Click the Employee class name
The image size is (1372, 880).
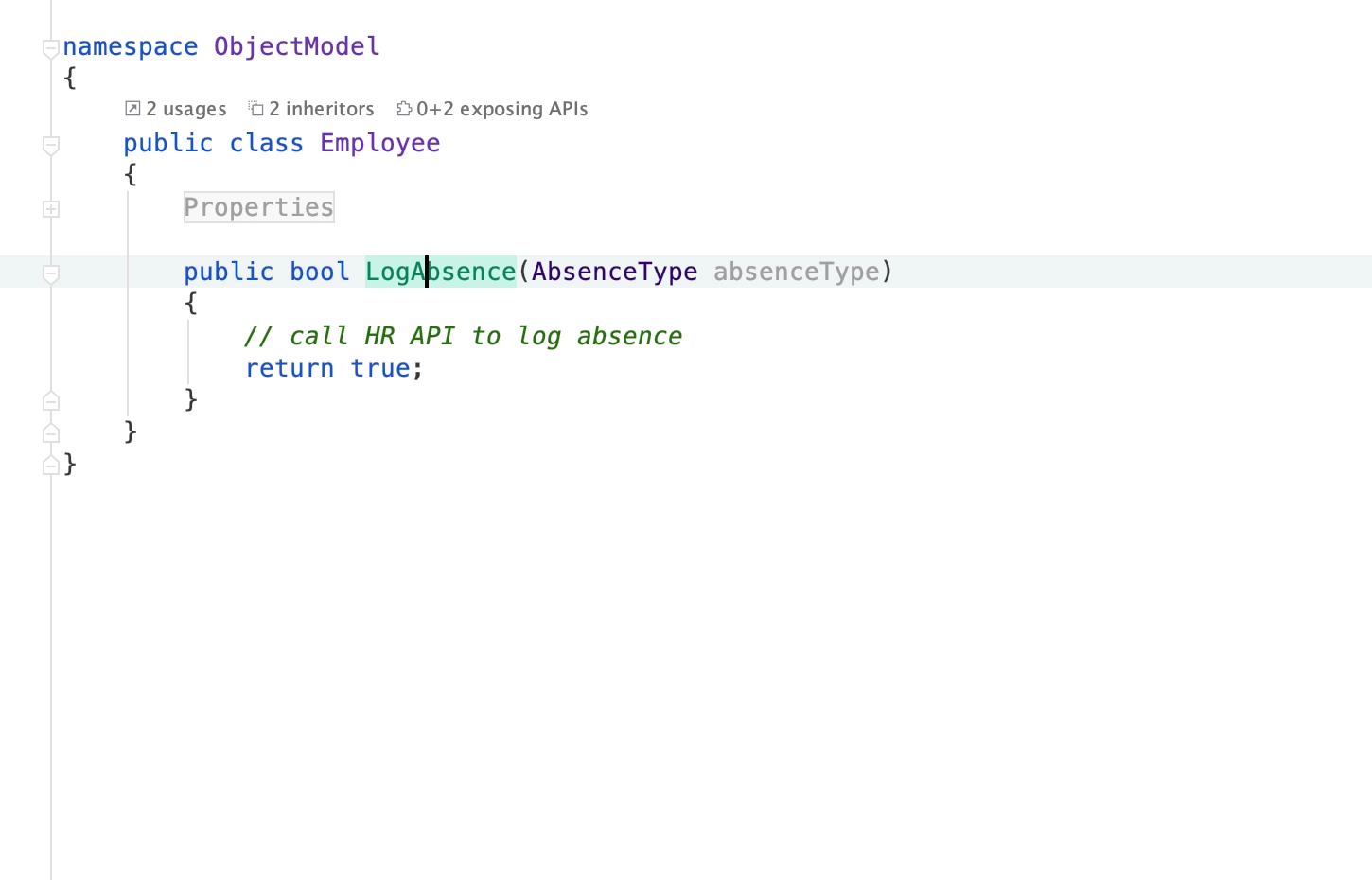(x=380, y=143)
